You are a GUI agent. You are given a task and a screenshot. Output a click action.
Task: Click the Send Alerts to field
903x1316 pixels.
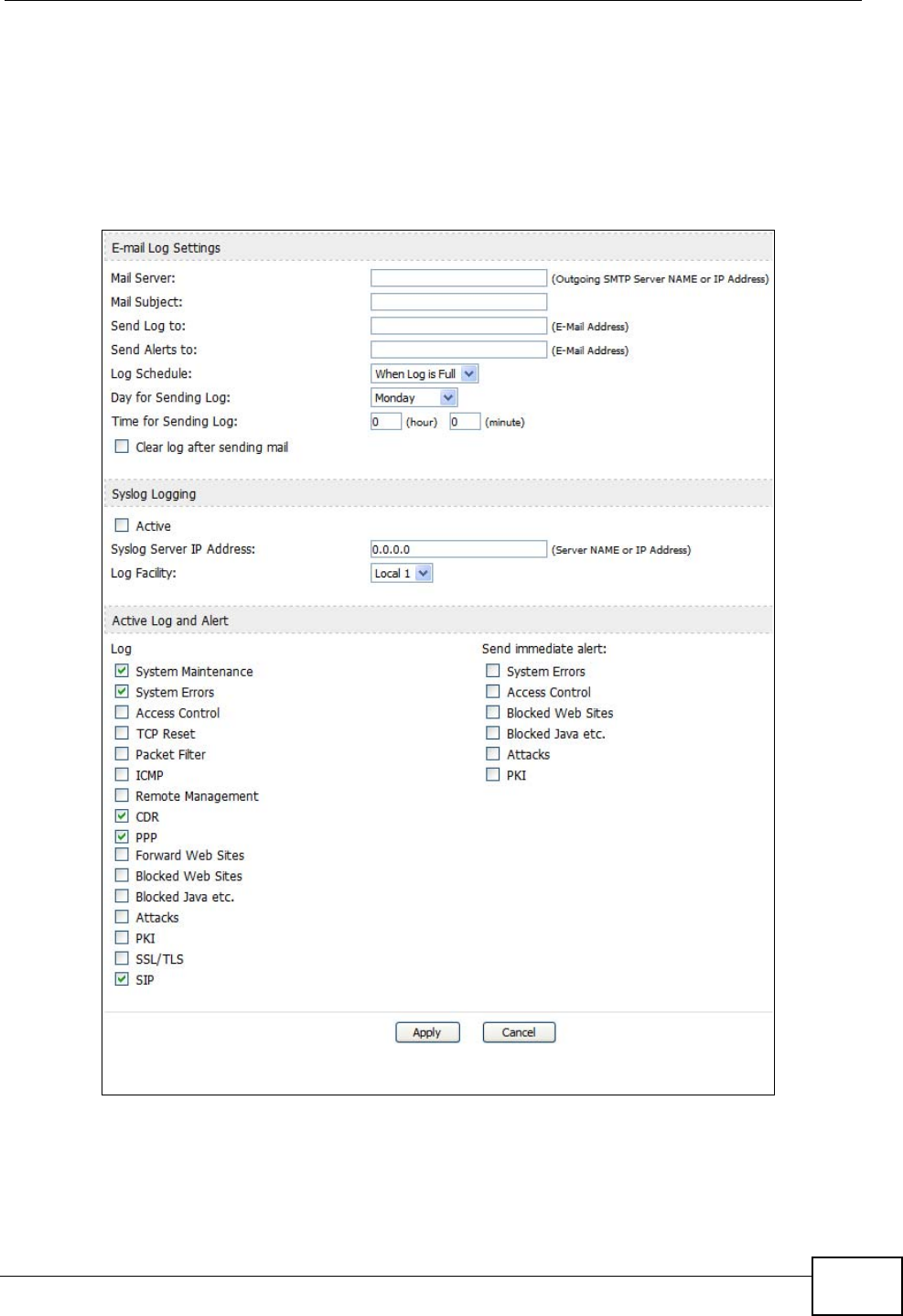(x=458, y=350)
